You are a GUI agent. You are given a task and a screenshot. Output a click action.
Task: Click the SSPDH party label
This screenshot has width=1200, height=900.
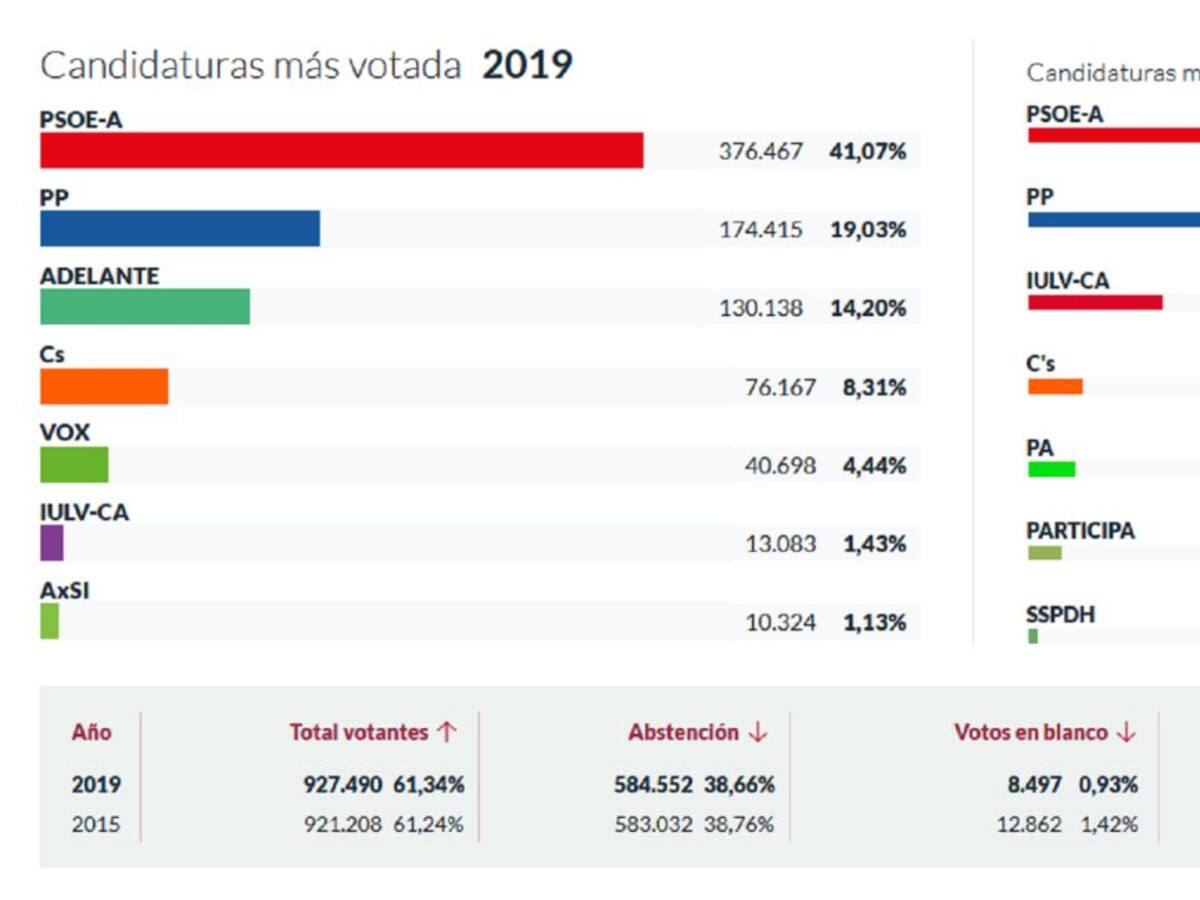pyautogui.click(x=1060, y=614)
